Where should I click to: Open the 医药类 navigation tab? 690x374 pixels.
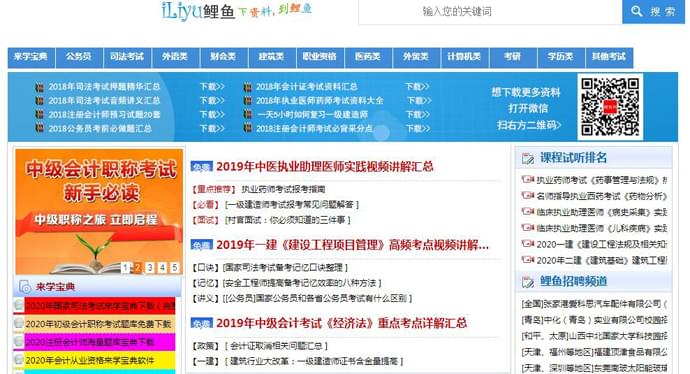click(368, 57)
